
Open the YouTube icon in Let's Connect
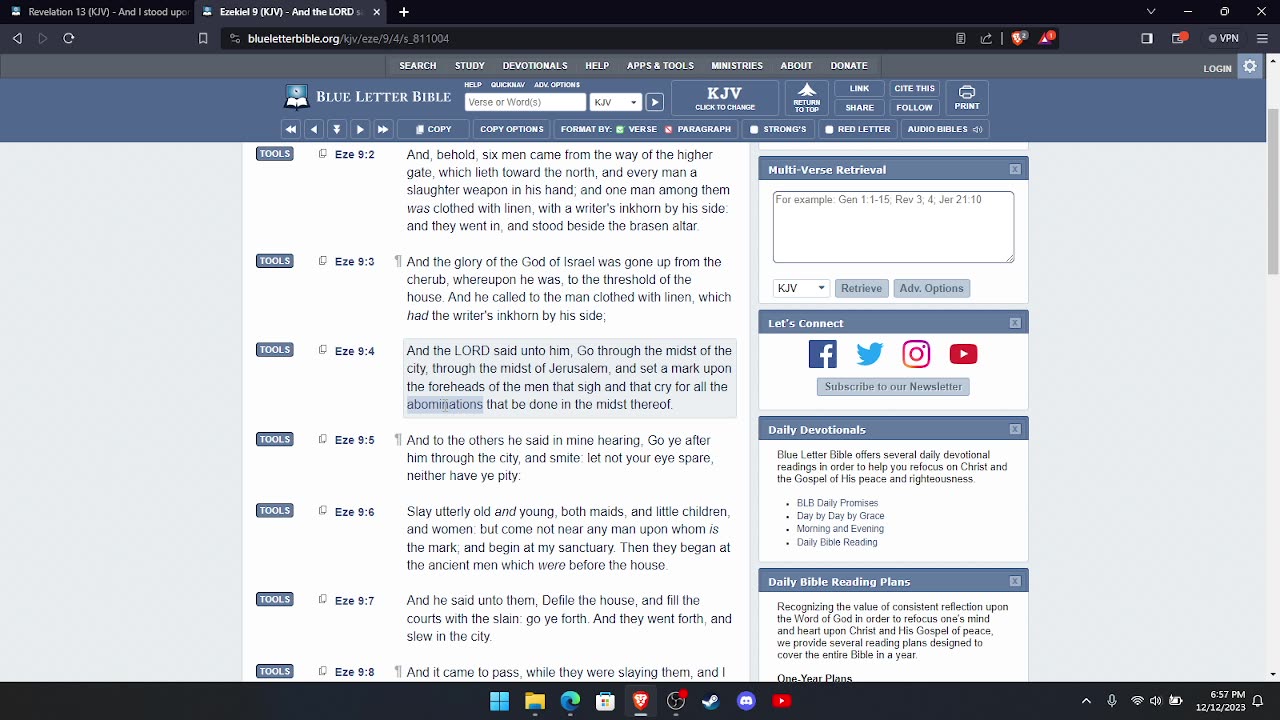[x=963, y=354]
